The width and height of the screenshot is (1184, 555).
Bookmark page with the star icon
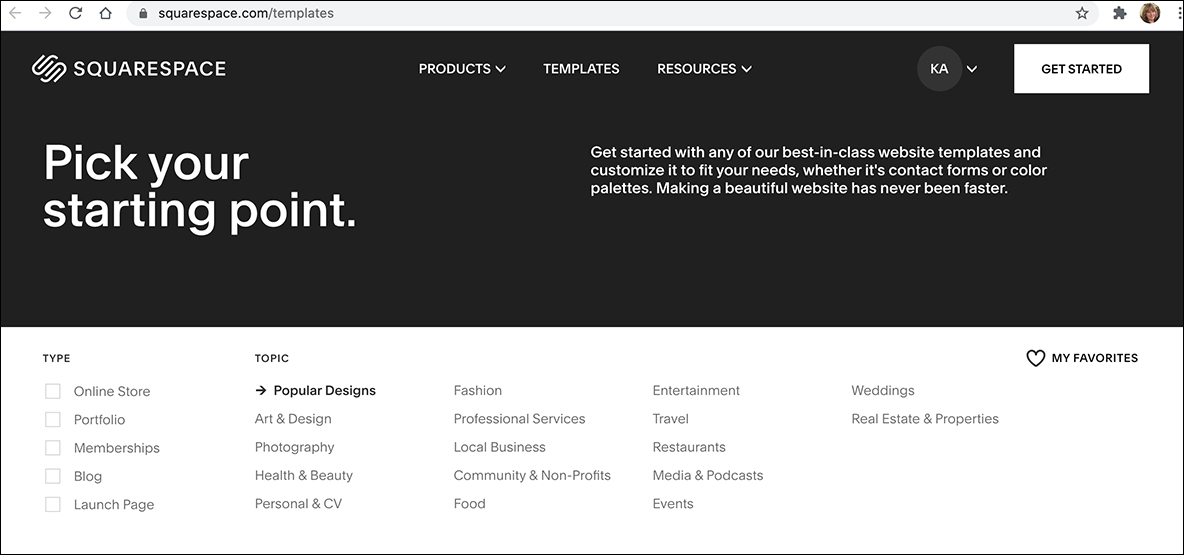(1082, 14)
